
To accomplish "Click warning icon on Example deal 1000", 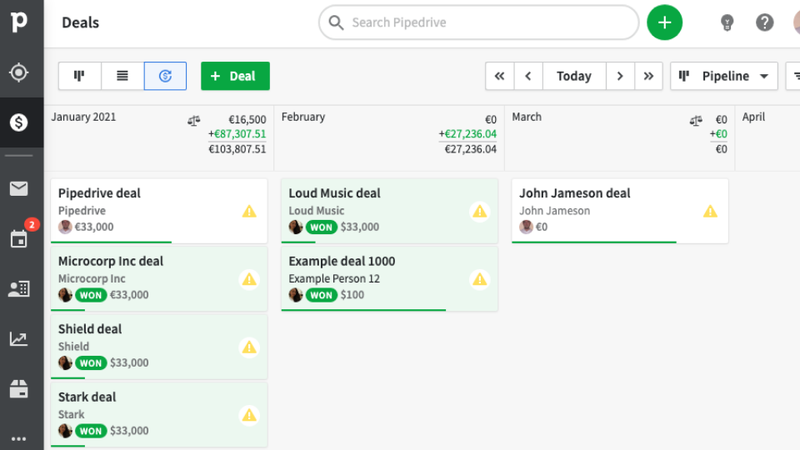I will pyautogui.click(x=480, y=279).
